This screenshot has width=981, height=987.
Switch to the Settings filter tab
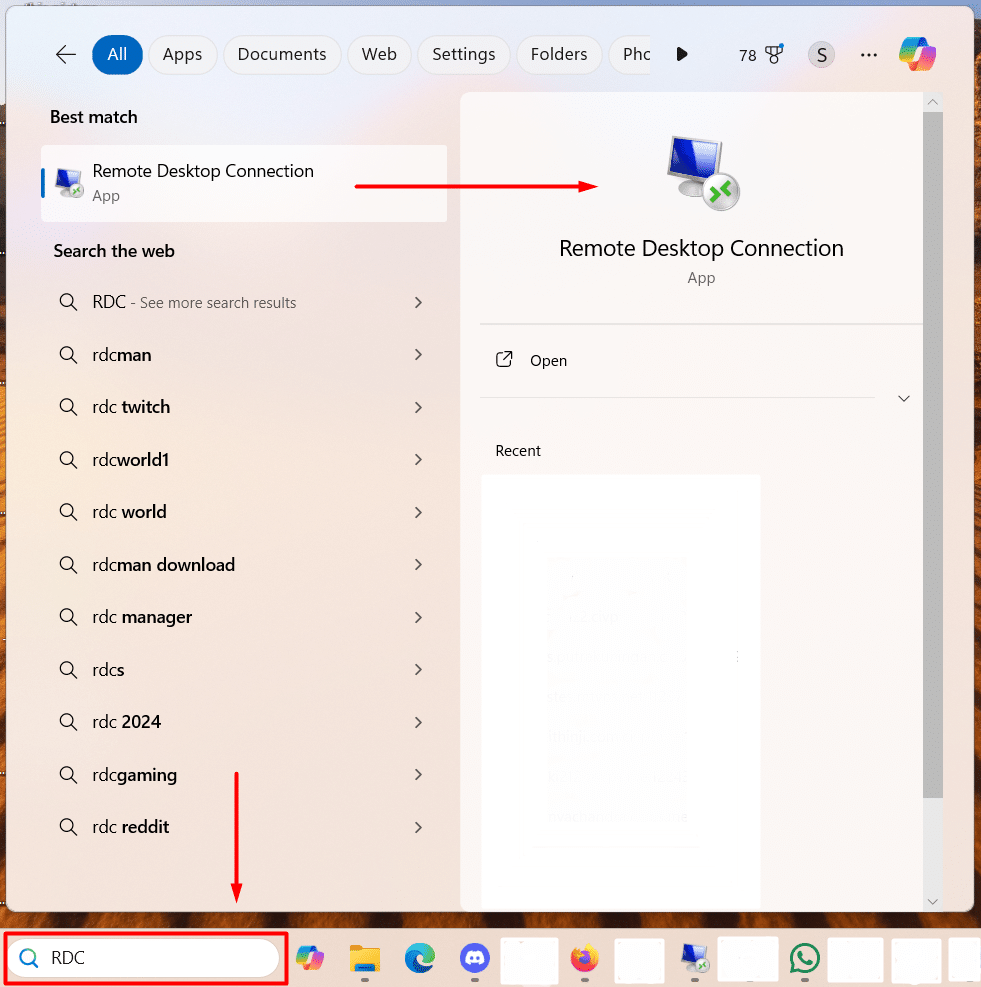pos(463,55)
